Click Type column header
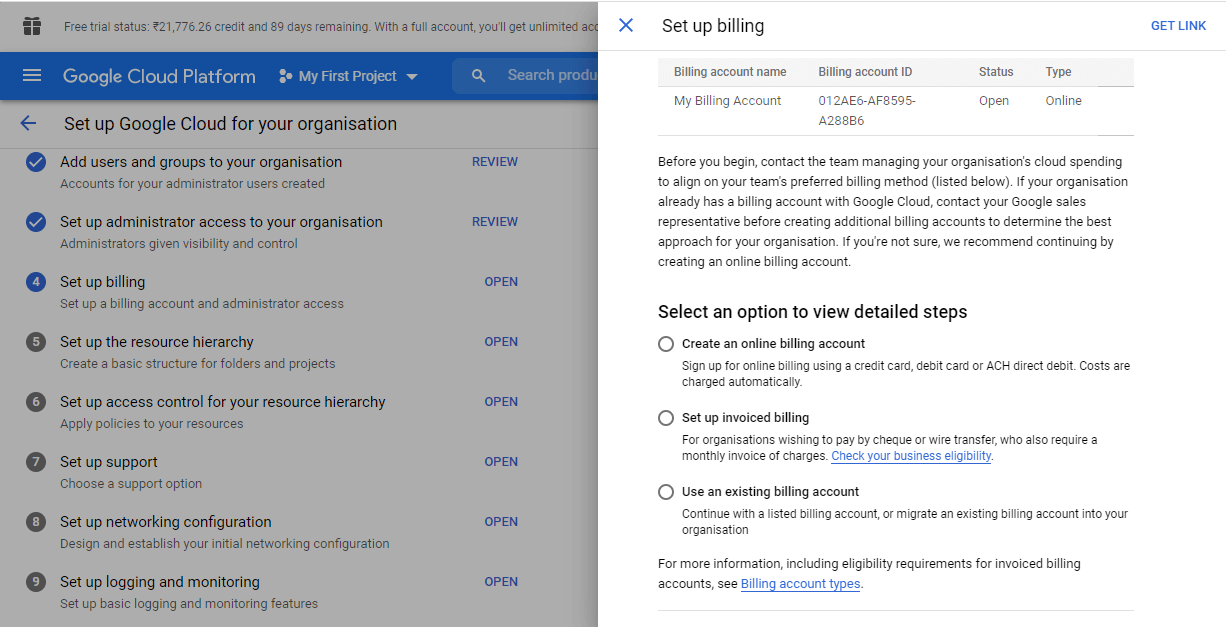This screenshot has width=1226, height=627. (x=1058, y=72)
